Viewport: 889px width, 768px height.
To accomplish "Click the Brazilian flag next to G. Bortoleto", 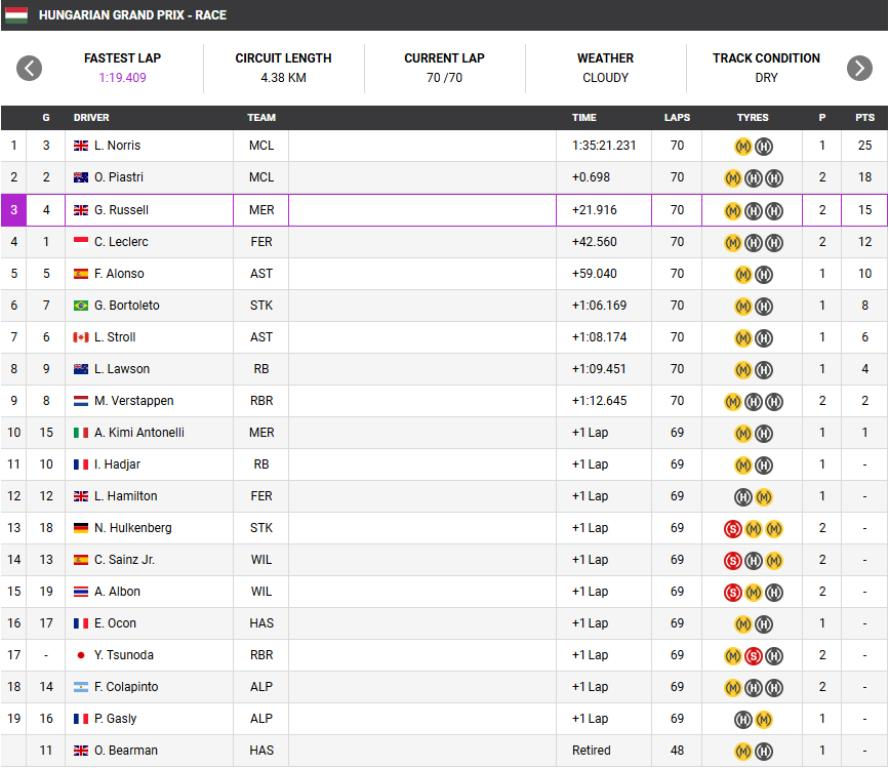I will 81,305.
